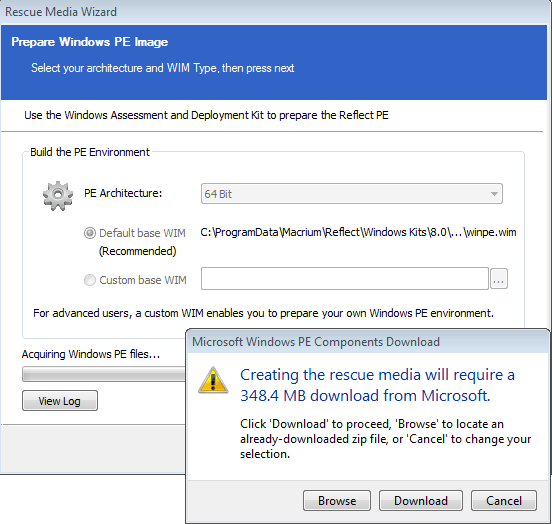Click the Prepare Windows PE Image heading

89,42
